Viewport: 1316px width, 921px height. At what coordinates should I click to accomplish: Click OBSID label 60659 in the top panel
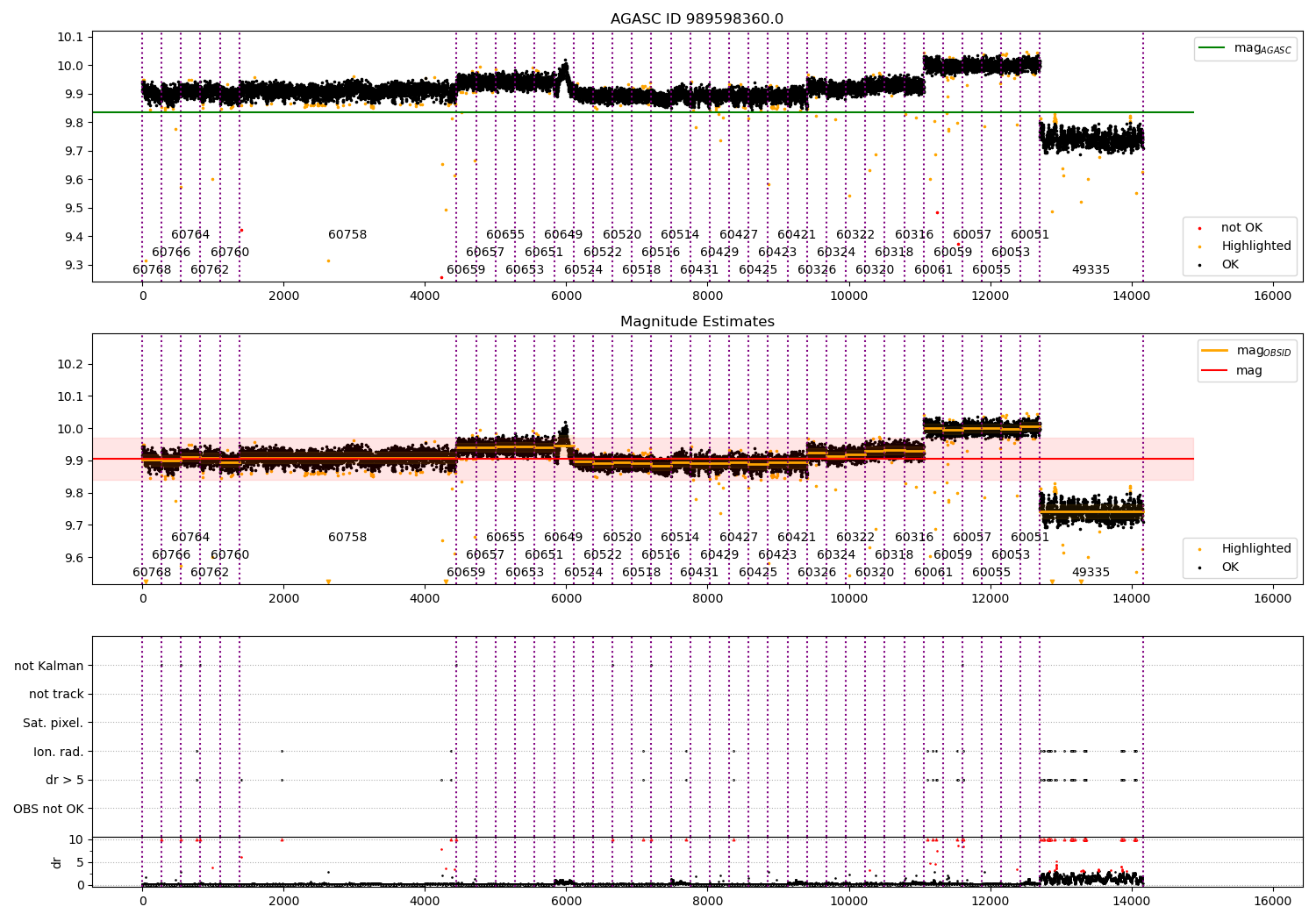[x=466, y=270]
